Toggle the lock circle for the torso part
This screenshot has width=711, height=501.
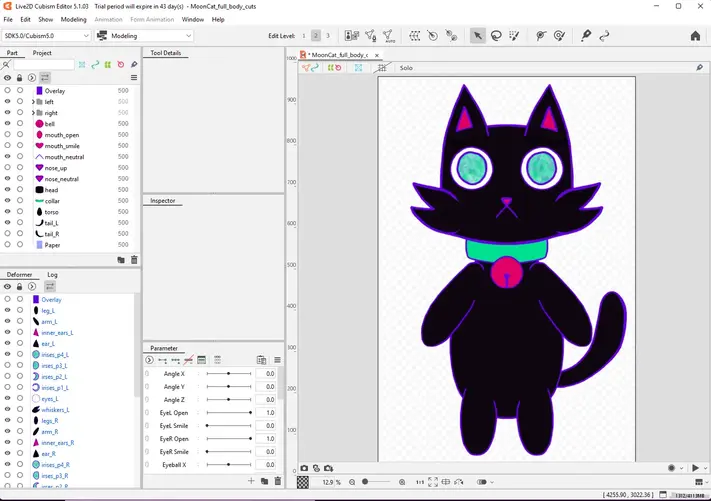[x=20, y=211]
